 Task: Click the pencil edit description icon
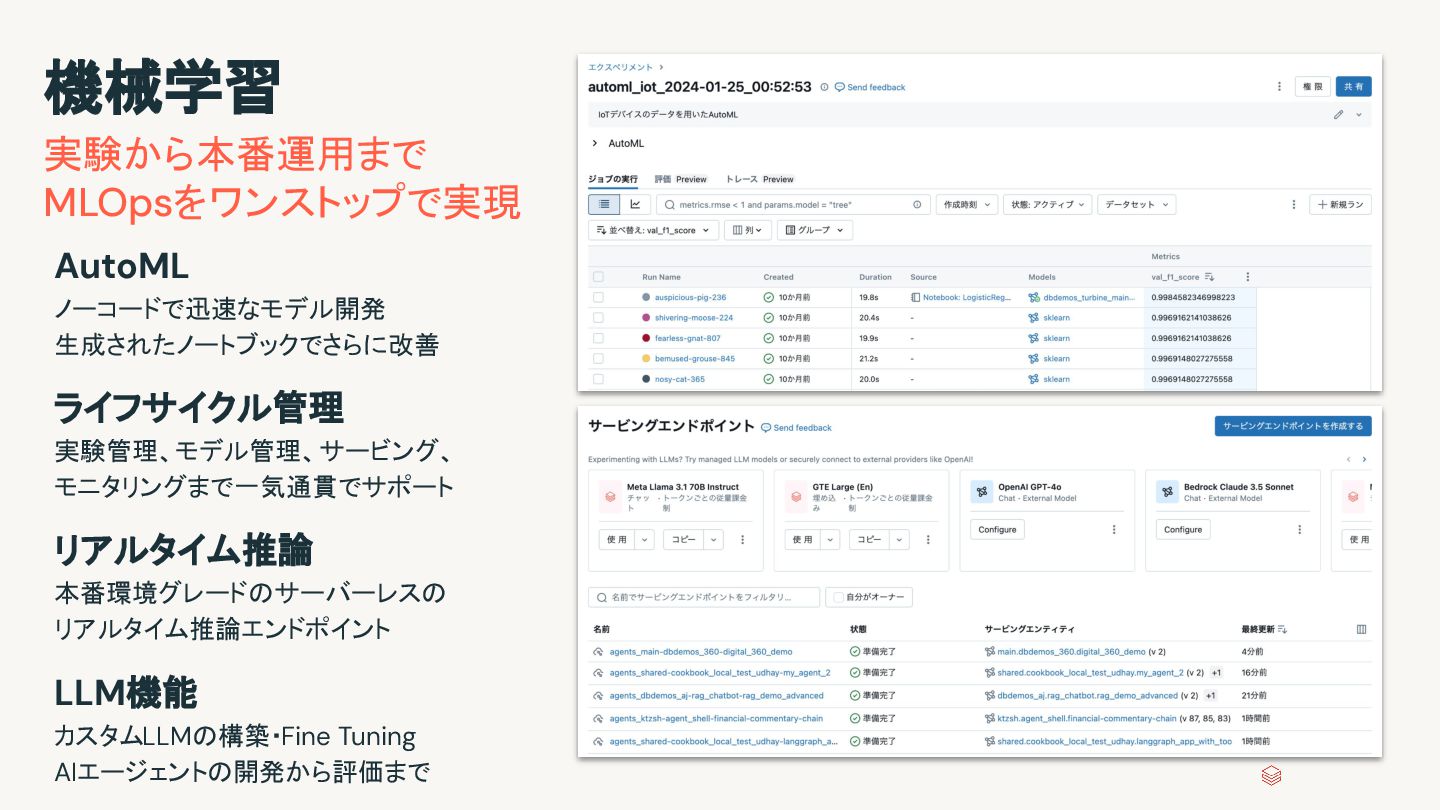pos(1338,115)
